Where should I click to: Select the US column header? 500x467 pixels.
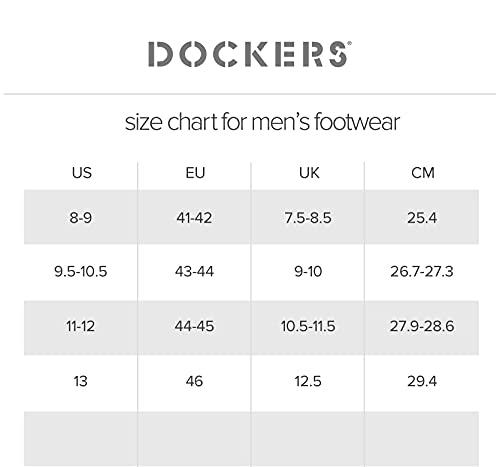coord(82,173)
